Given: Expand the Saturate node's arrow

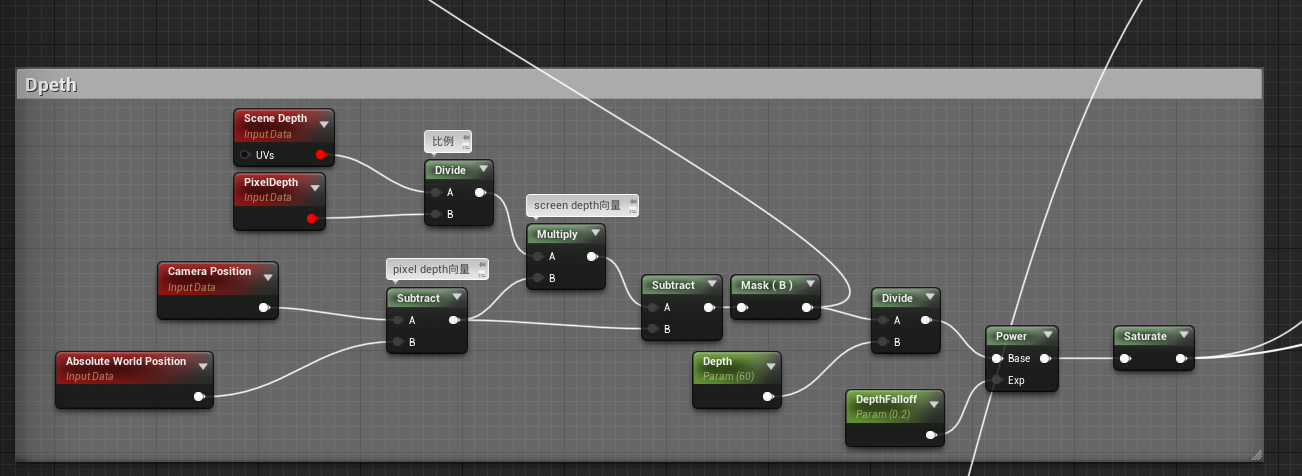Looking at the screenshot, I should 1184,336.
